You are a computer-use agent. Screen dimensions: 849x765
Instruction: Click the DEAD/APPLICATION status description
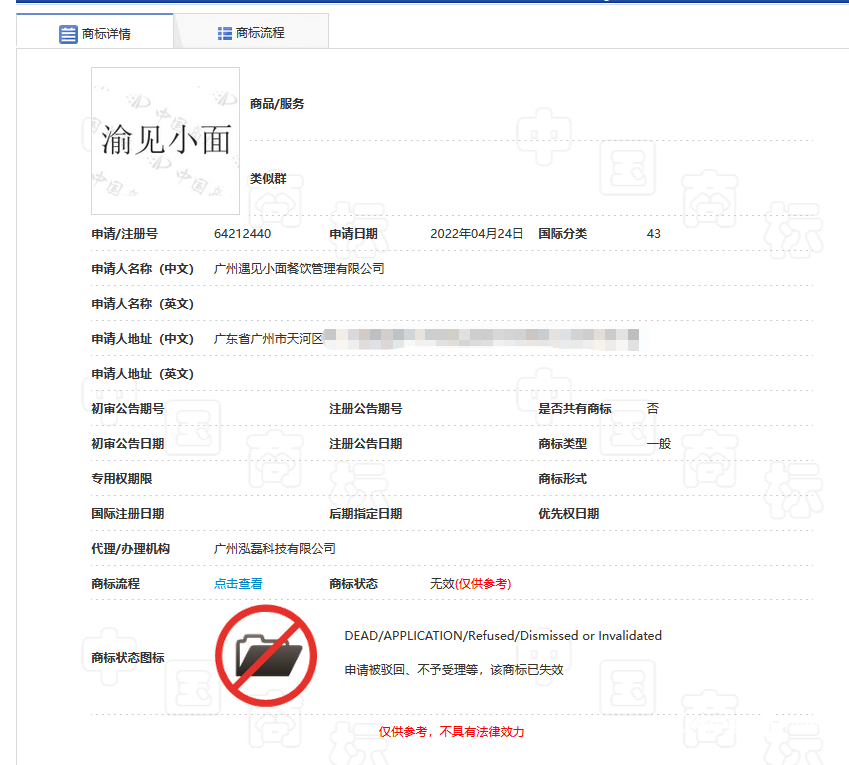pyautogui.click(x=503, y=636)
